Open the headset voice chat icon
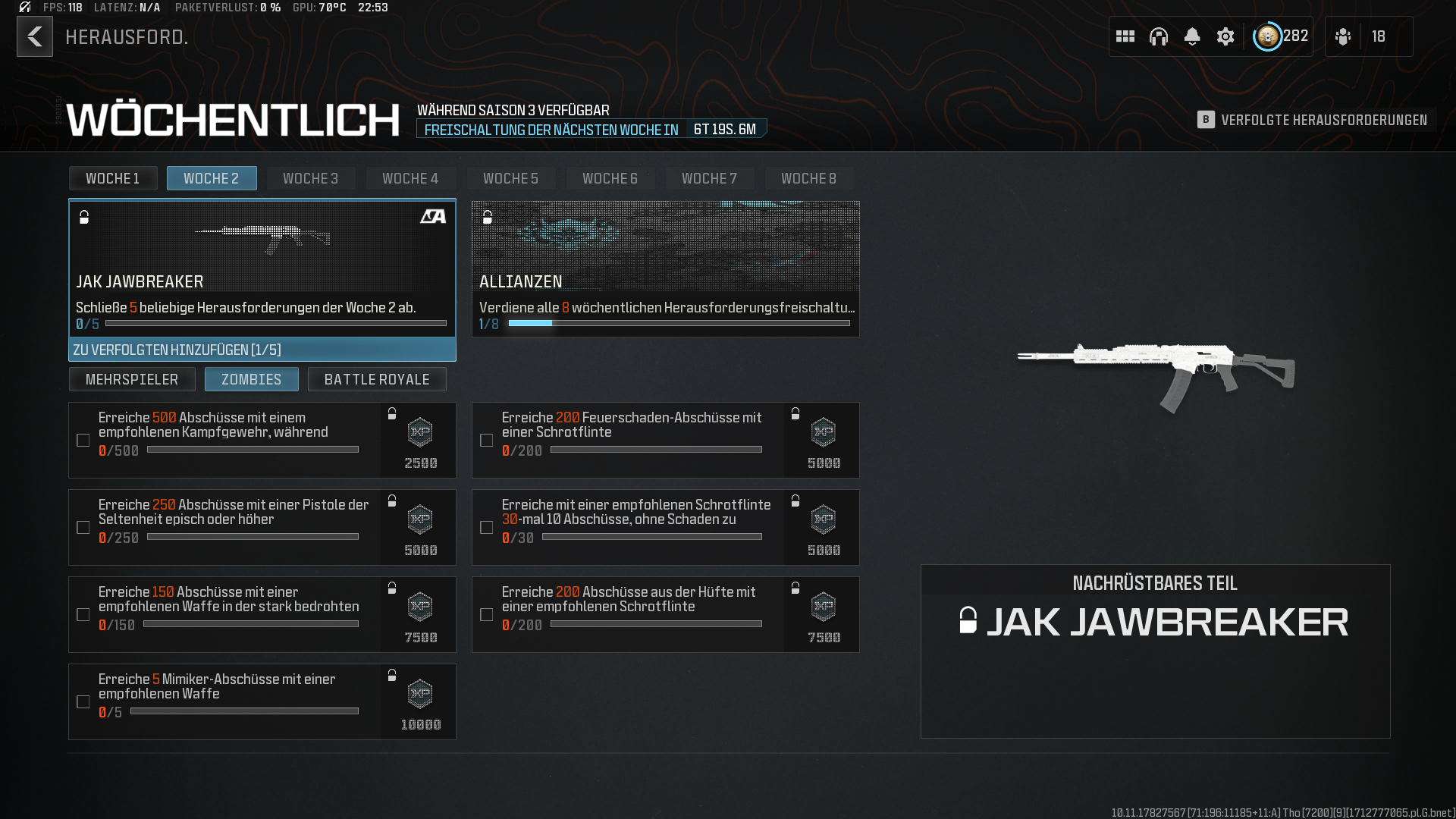 [1158, 36]
